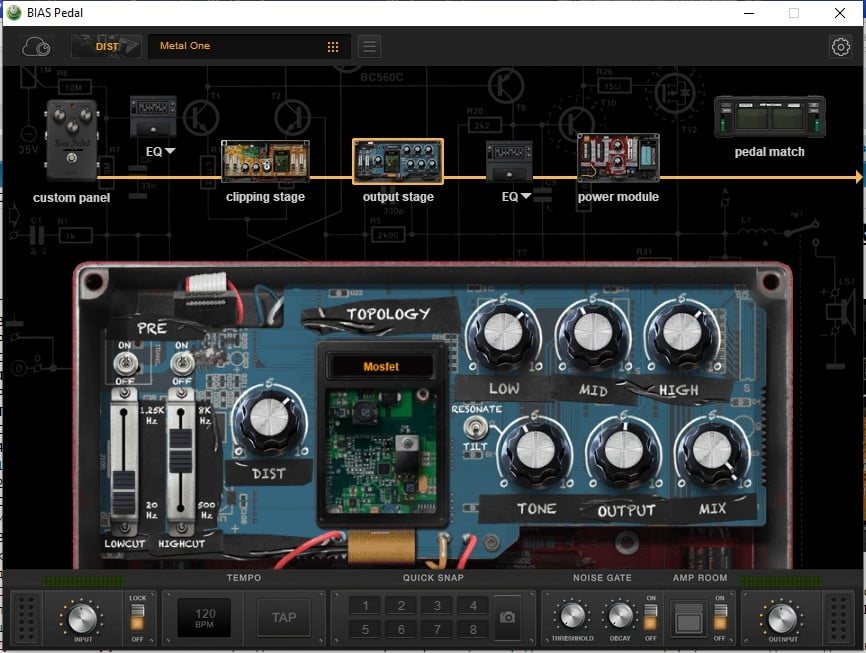Click the noise gate DECAY knob
The width and height of the screenshot is (866, 653).
pos(620,615)
